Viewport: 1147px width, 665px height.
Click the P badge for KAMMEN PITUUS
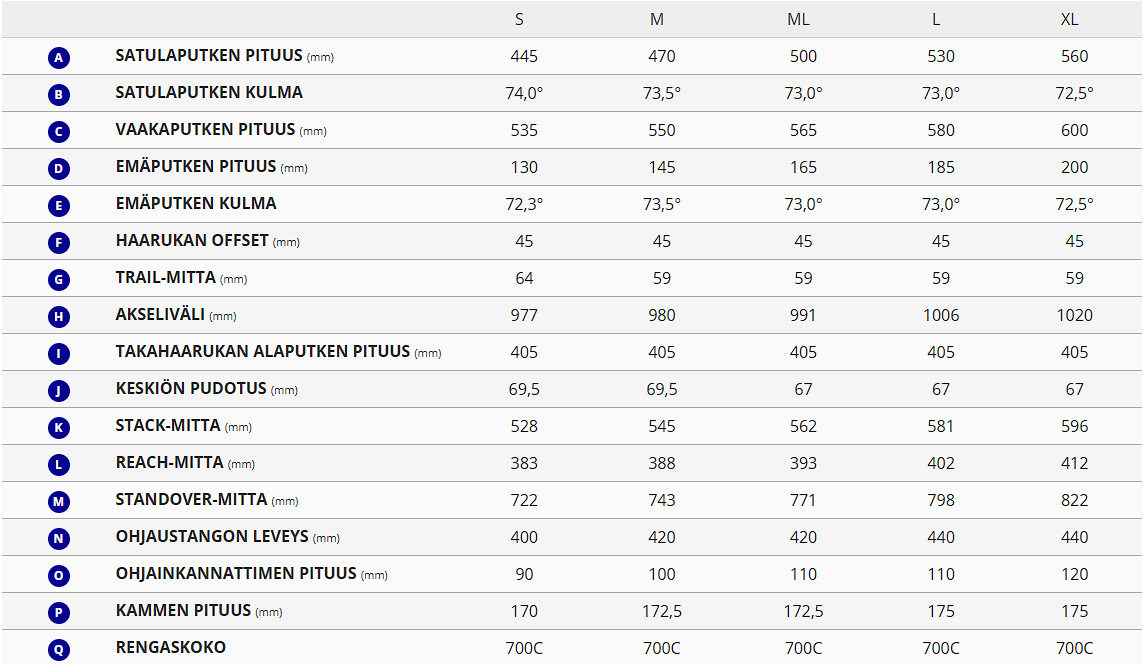coord(59,613)
